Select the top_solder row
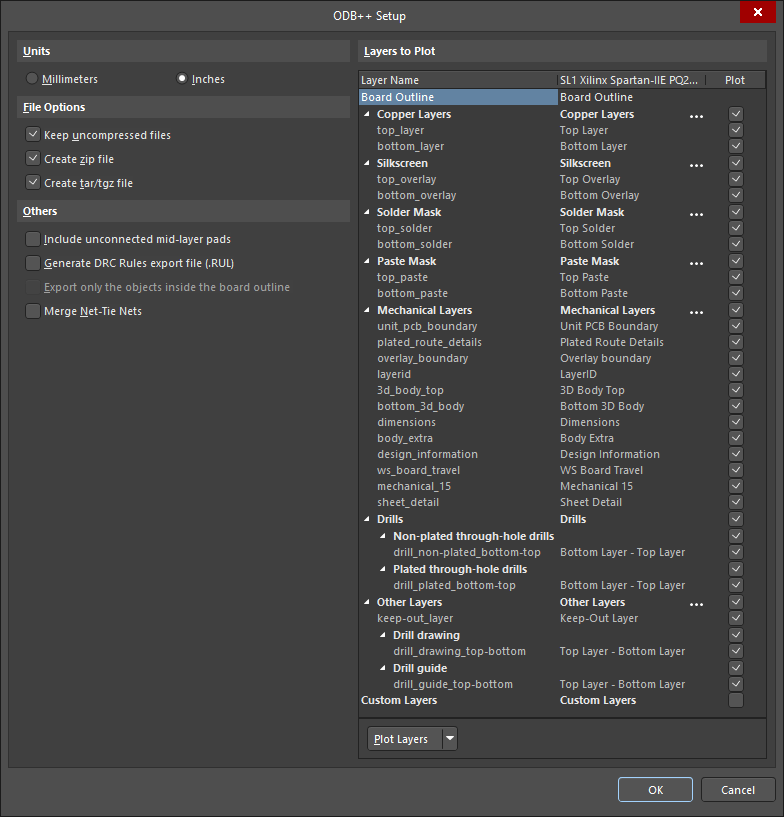Screen dimensions: 784x817 click(x=562, y=228)
